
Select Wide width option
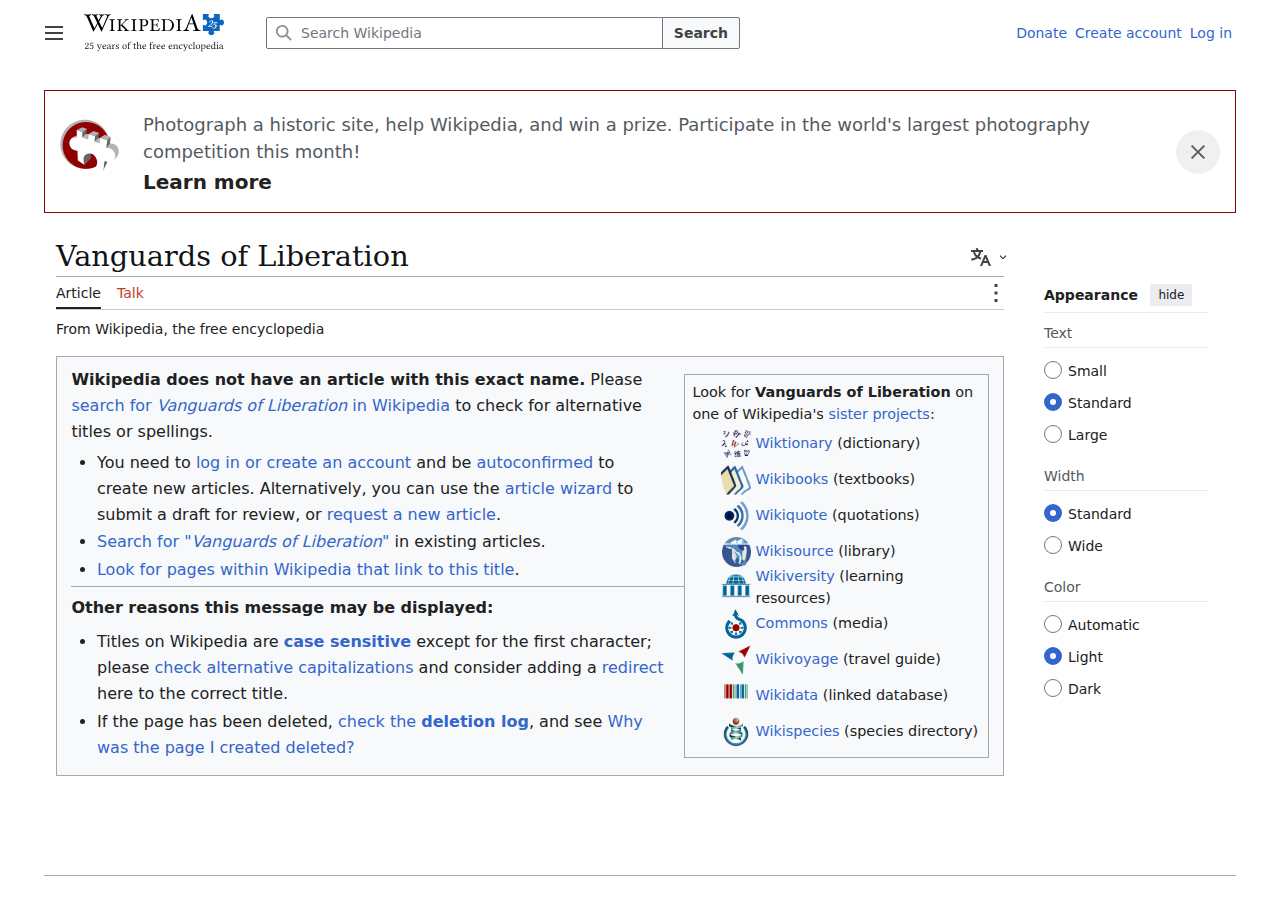tap(1053, 545)
